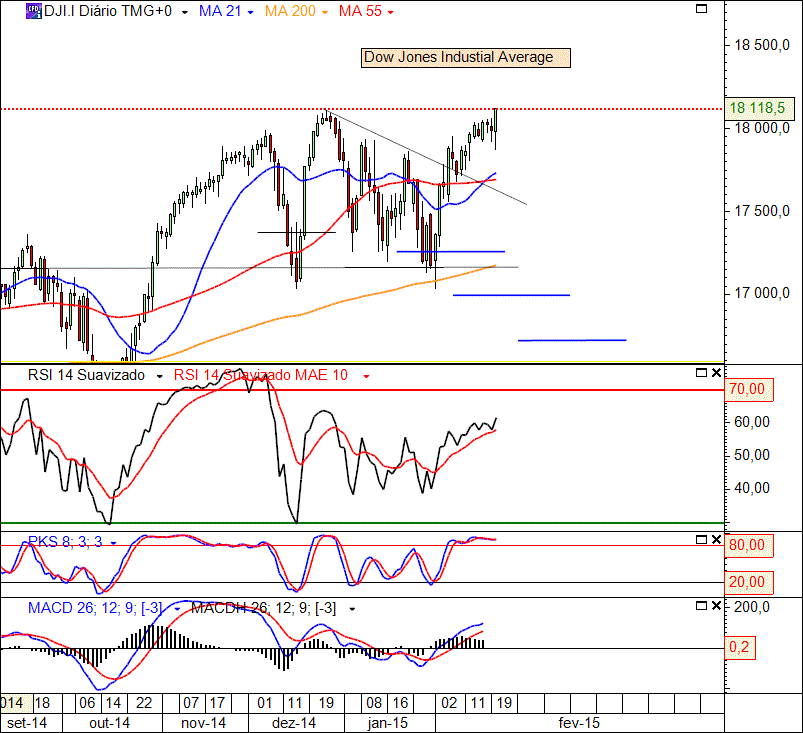Viewport: 803px width, 733px height.
Task: Open the PKS 8; 3; 3 dropdown arrow
Action: pyautogui.click(x=113, y=543)
